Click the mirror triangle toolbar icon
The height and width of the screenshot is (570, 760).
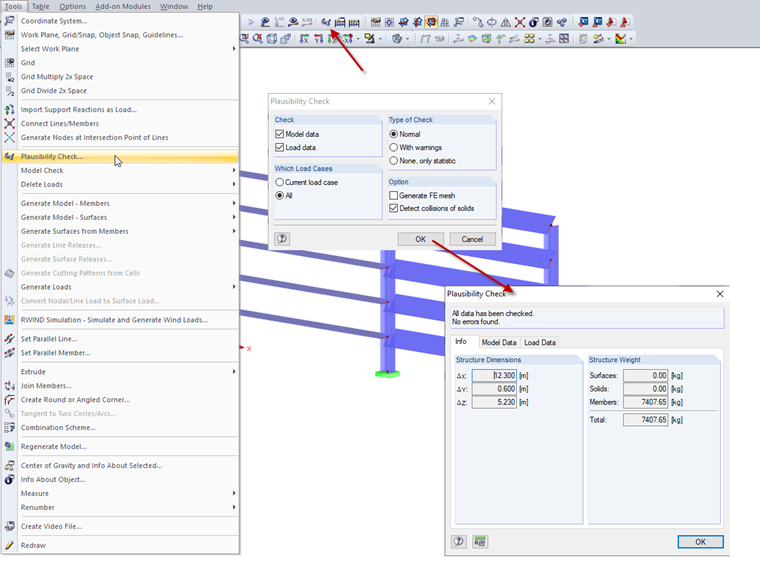pyautogui.click(x=506, y=22)
